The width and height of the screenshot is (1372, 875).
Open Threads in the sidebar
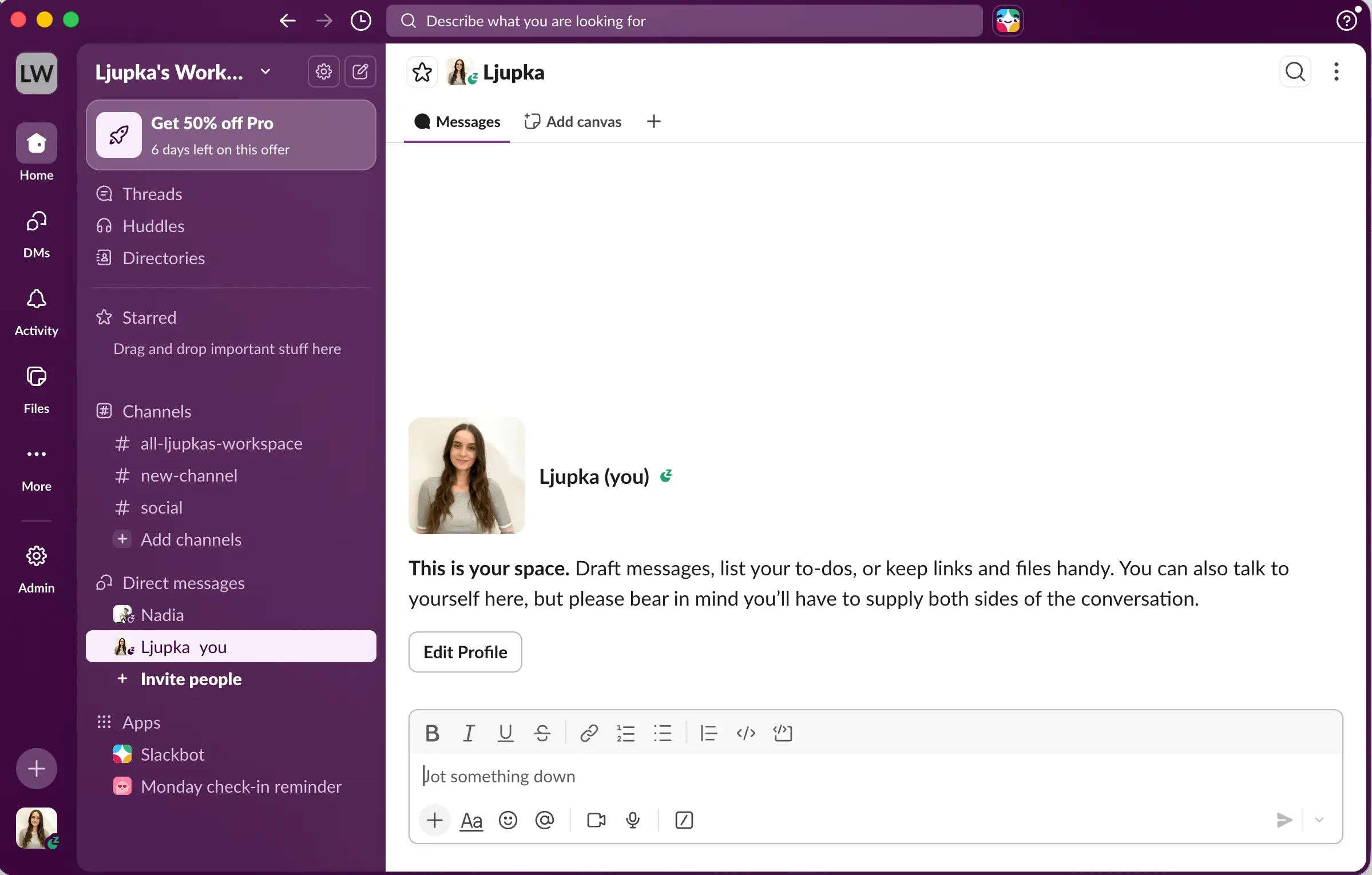click(x=231, y=194)
